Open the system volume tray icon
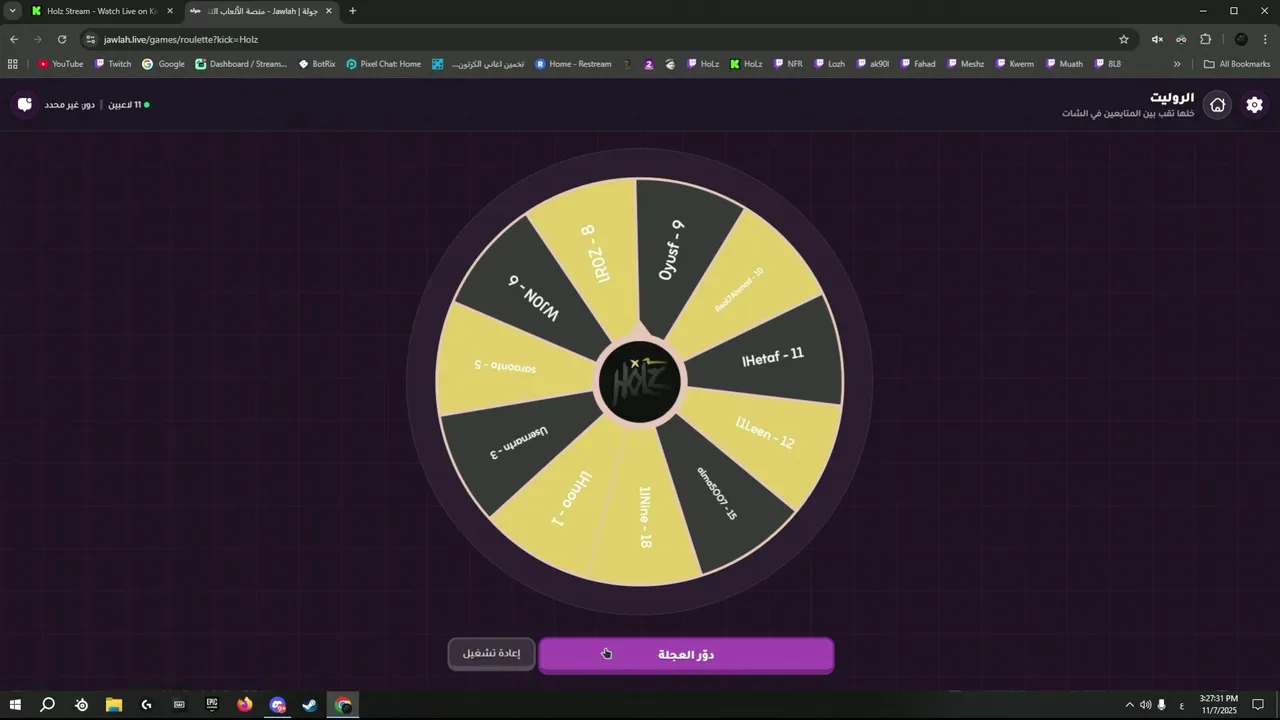The width and height of the screenshot is (1280, 720). pyautogui.click(x=1145, y=705)
